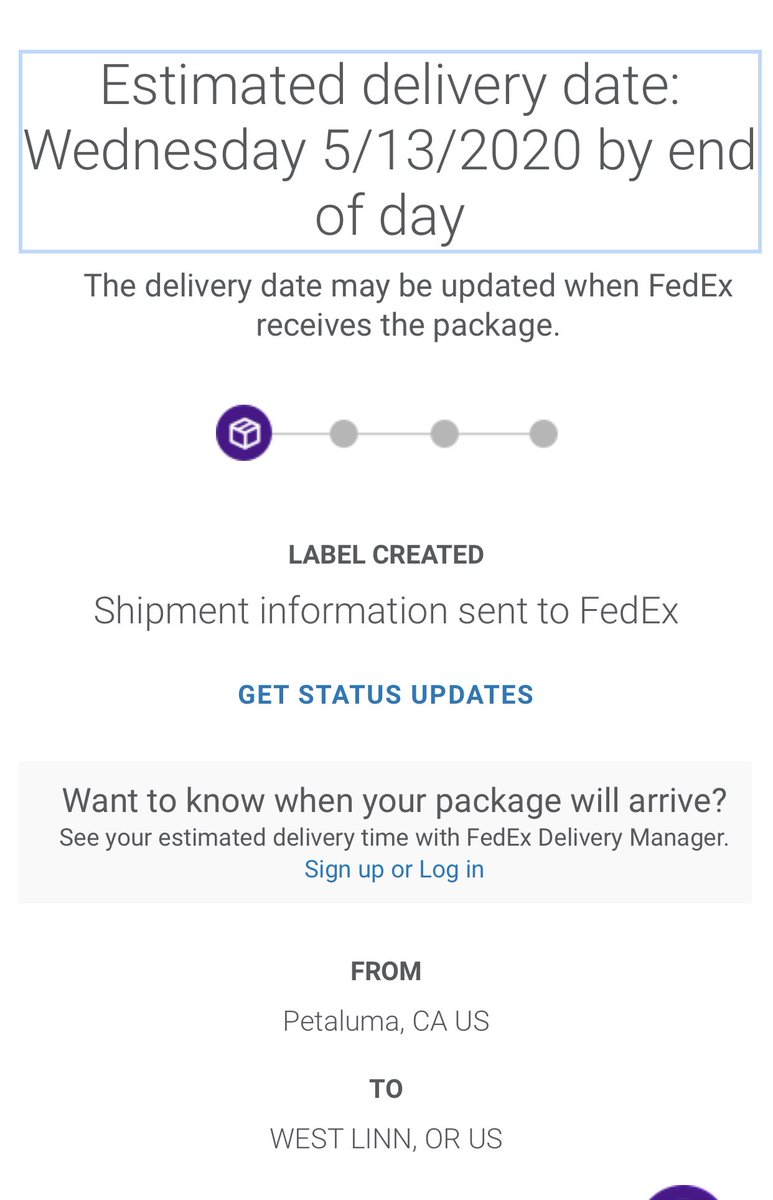Click progress line between second and third dots
Image resolution: width=773 pixels, height=1200 pixels.
[x=394, y=434]
